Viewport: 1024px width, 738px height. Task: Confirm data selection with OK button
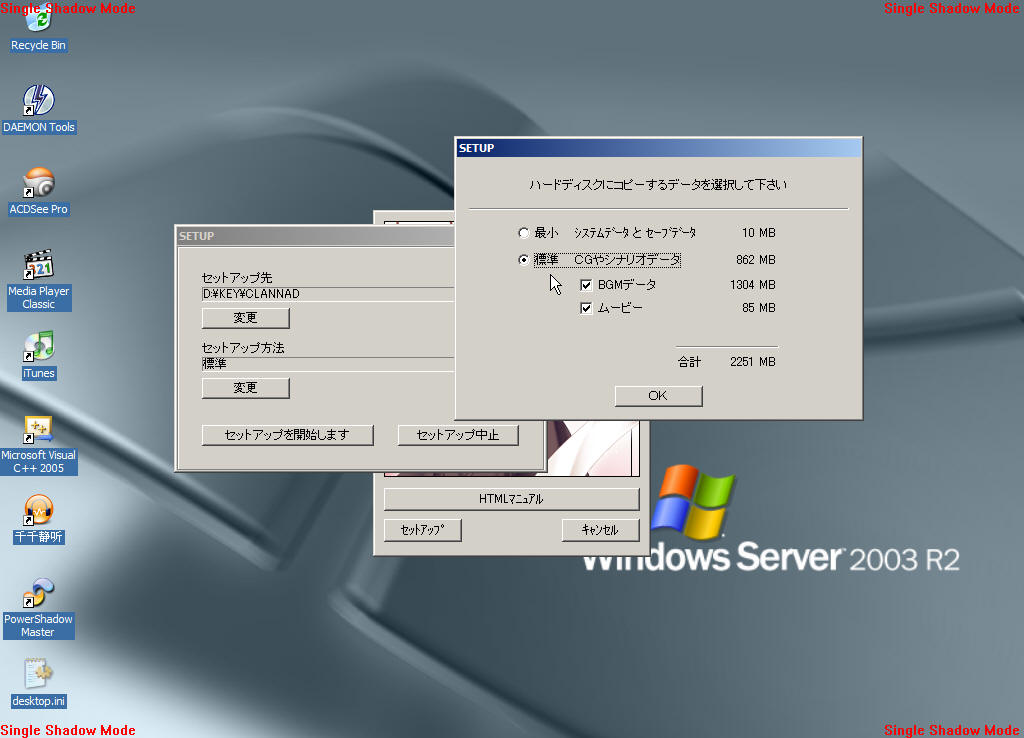(x=658, y=396)
